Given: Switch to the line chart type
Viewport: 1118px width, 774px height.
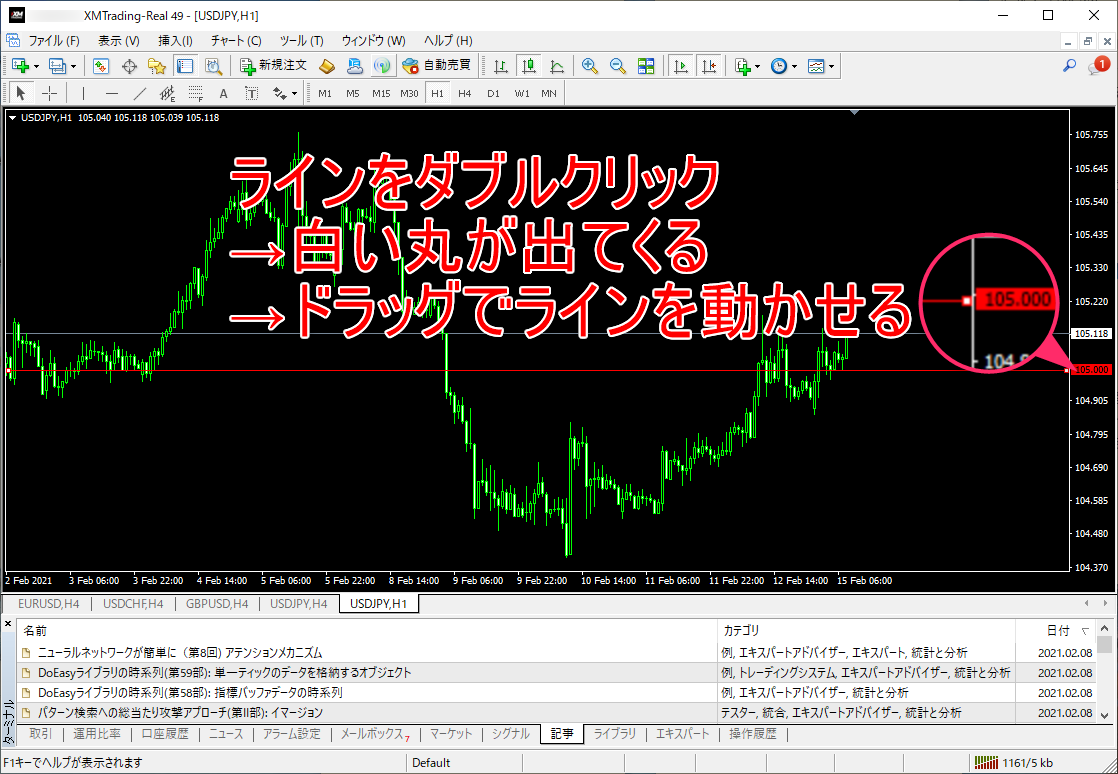Looking at the screenshot, I should click(x=557, y=66).
